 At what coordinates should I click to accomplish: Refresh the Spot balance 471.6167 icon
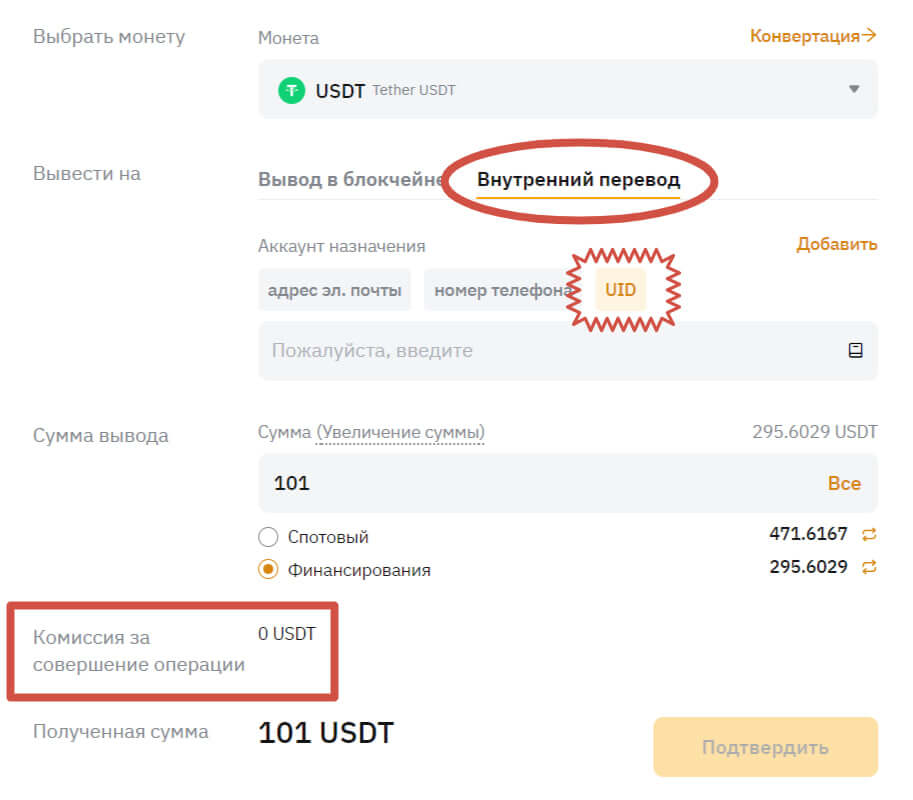(x=869, y=534)
